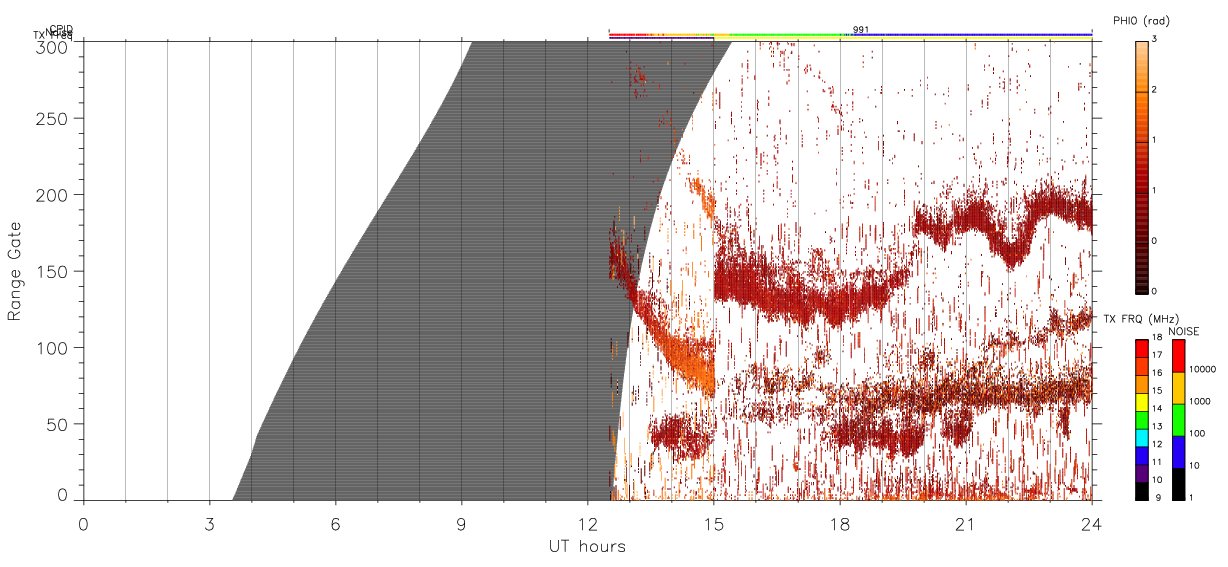Click the 'Range Gate' vertical axis label
This screenshot has width=1228, height=567.
pyautogui.click(x=14, y=270)
